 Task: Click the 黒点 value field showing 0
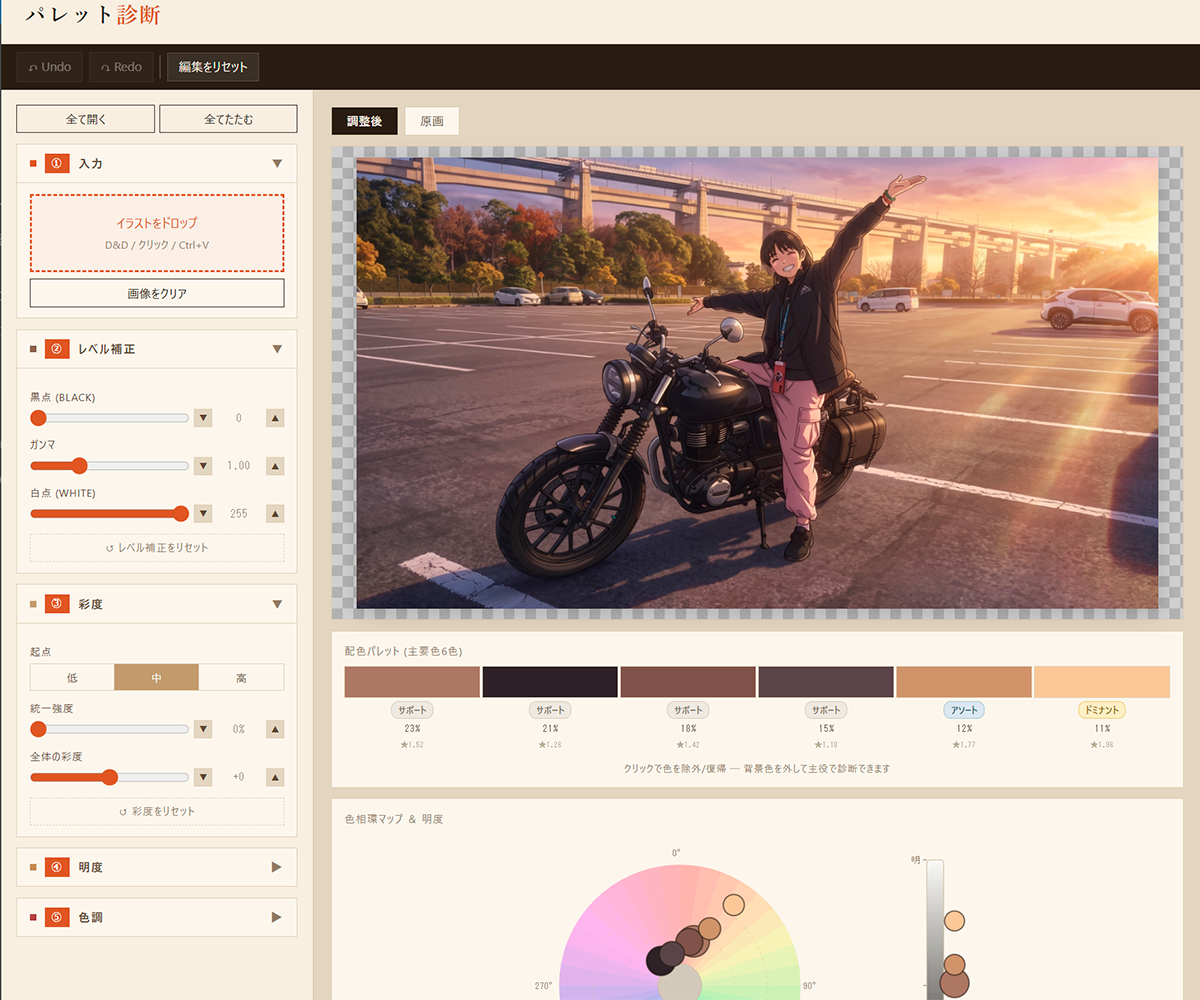tap(239, 418)
